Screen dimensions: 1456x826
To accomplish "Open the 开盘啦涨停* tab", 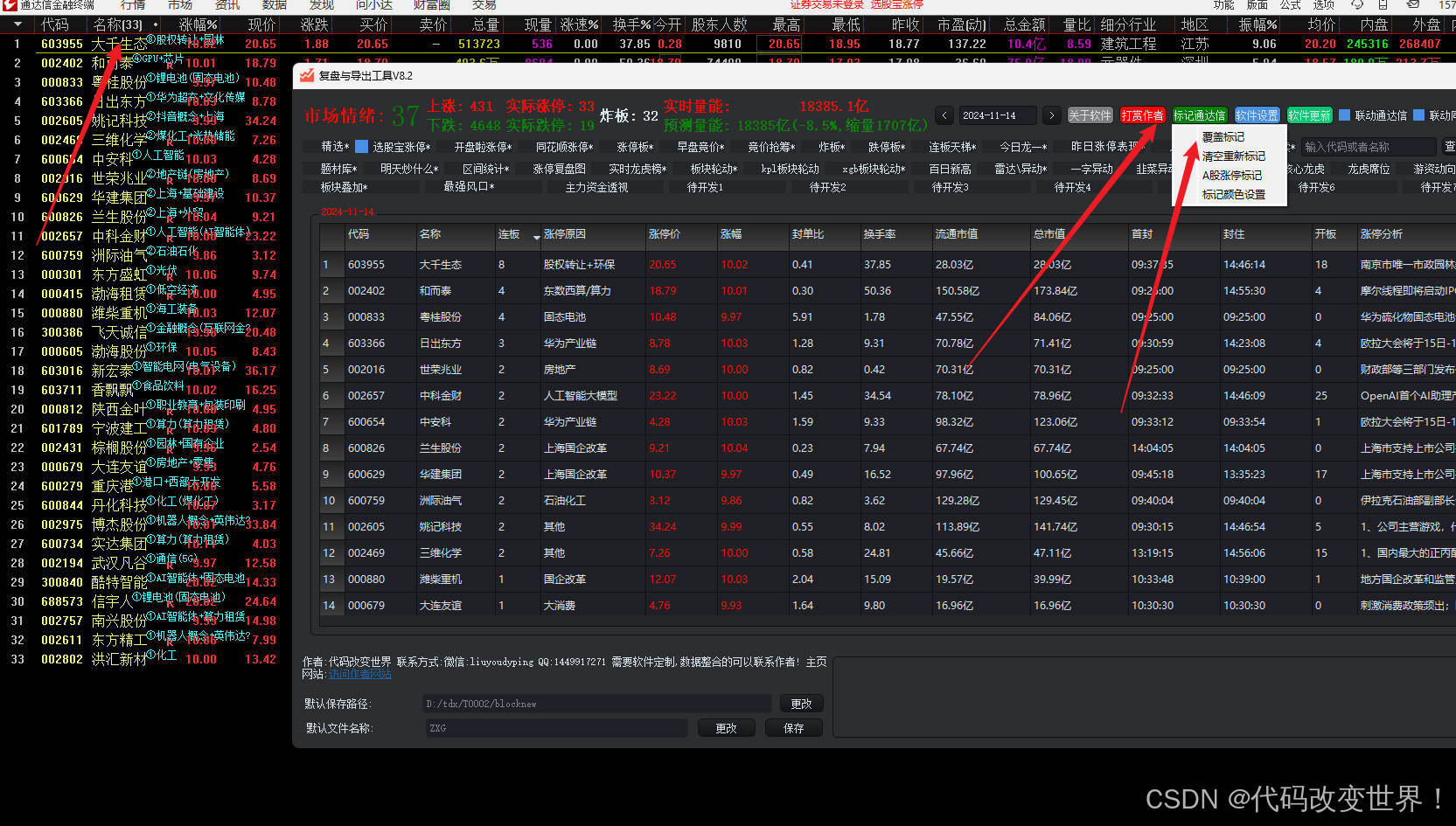I will click(483, 147).
